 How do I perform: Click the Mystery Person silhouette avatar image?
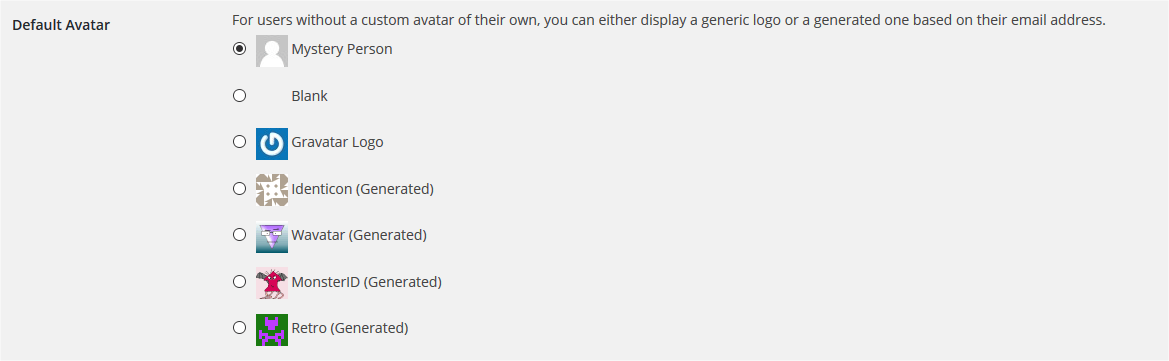coord(271,51)
